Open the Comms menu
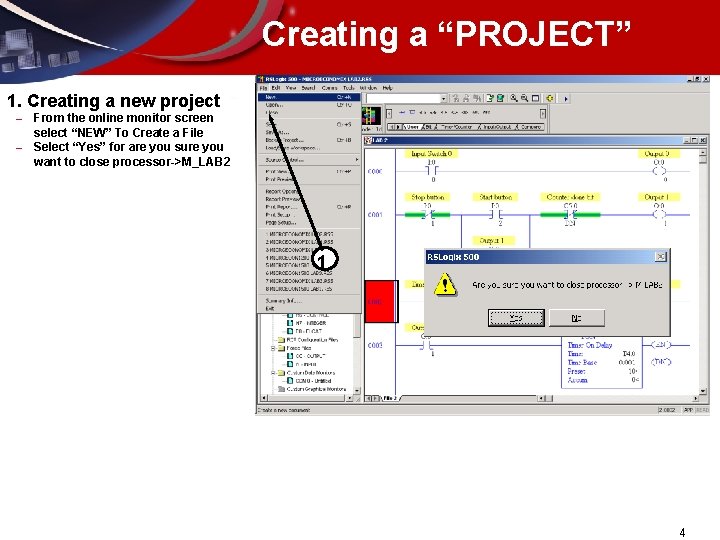The width and height of the screenshot is (720, 540). 329,88
